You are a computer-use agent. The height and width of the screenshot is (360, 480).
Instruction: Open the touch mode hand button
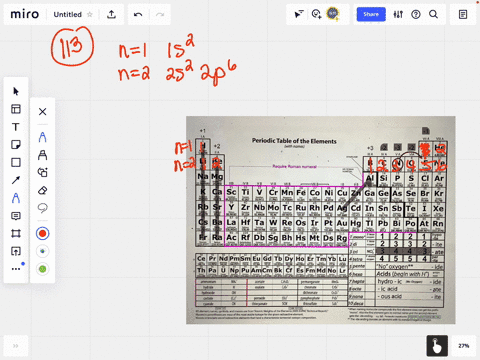[x=437, y=346]
